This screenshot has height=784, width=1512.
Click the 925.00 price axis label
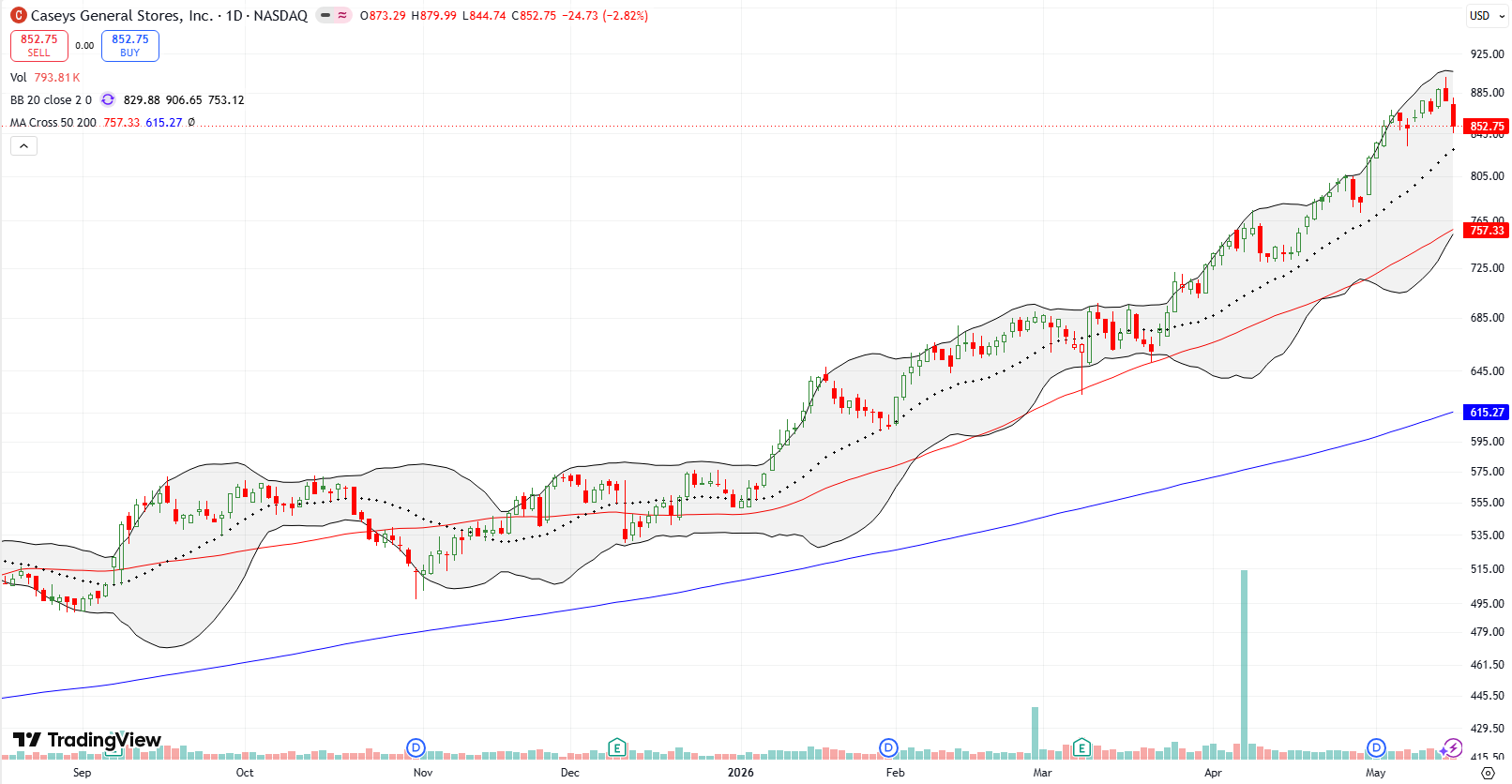tap(1488, 54)
